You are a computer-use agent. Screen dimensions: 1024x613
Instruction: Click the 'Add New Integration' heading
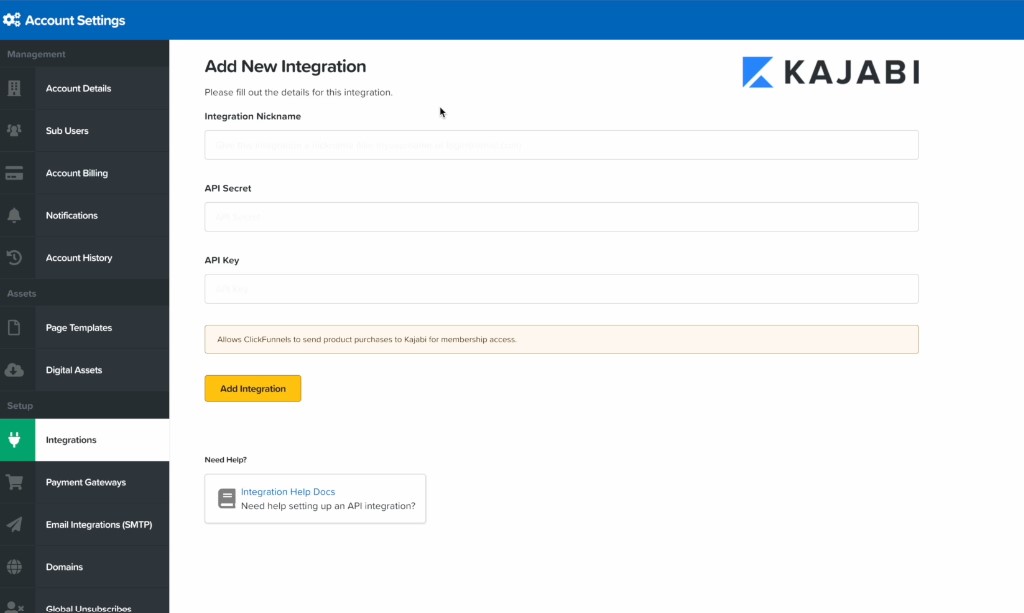tap(285, 67)
